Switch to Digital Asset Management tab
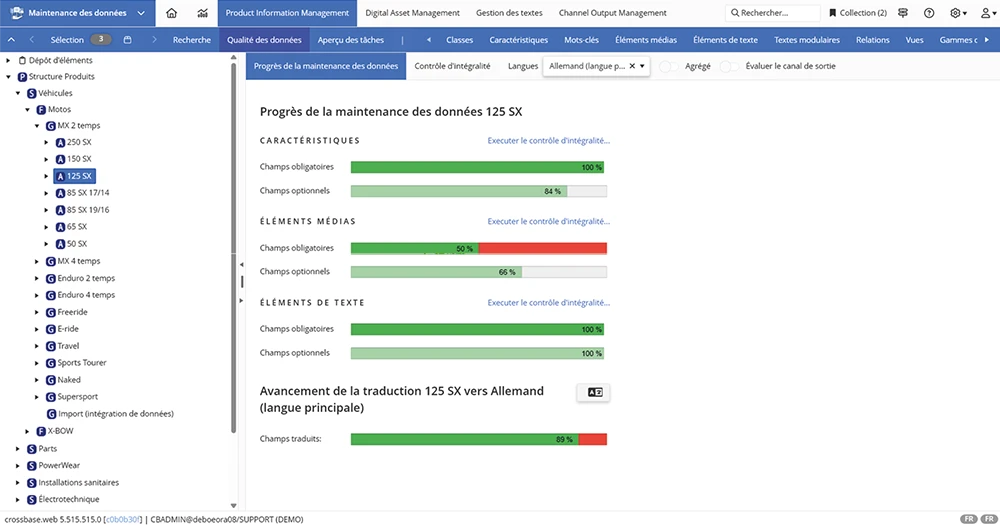 coord(412,13)
